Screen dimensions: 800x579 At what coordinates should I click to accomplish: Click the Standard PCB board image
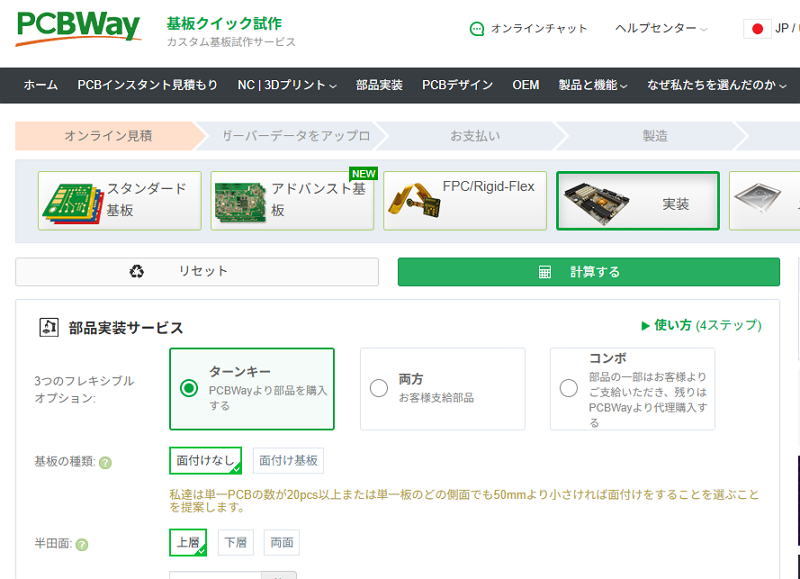click(73, 201)
